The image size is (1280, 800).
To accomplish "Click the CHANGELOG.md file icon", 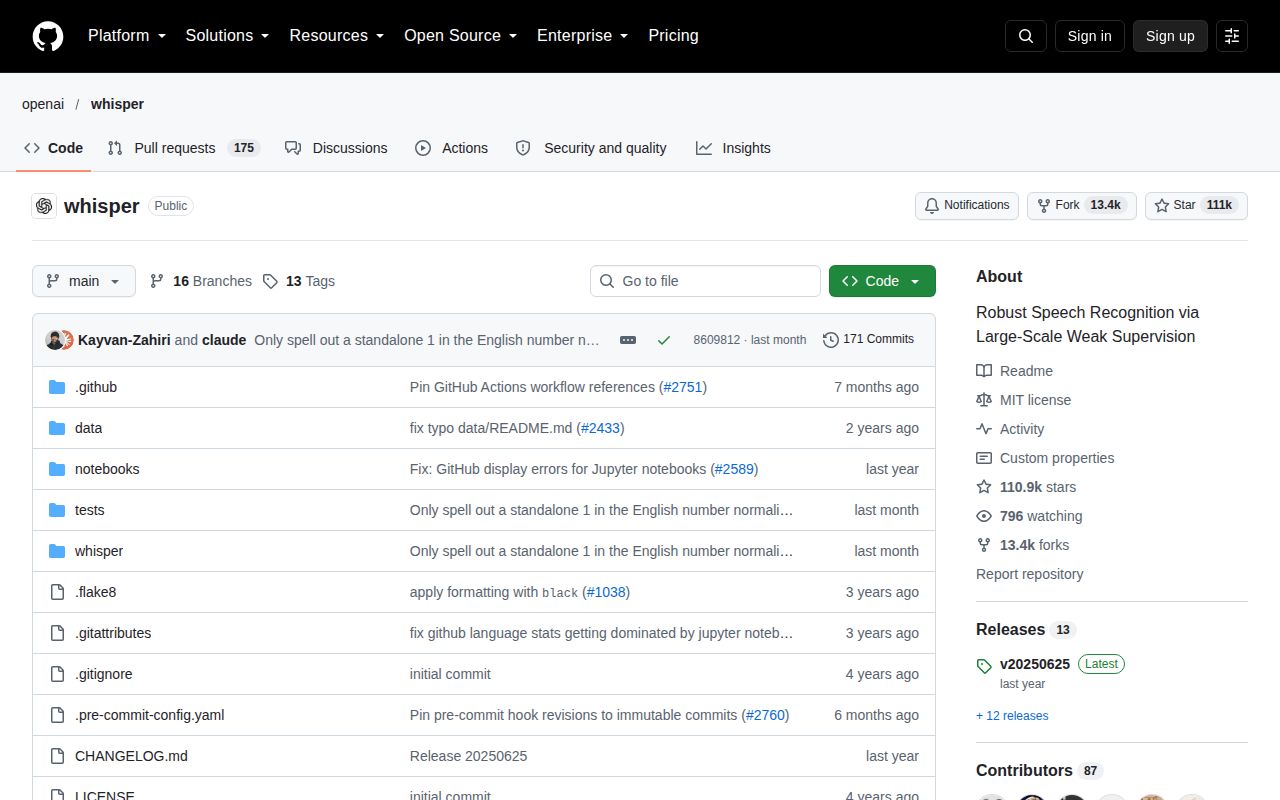I will pyautogui.click(x=57, y=756).
